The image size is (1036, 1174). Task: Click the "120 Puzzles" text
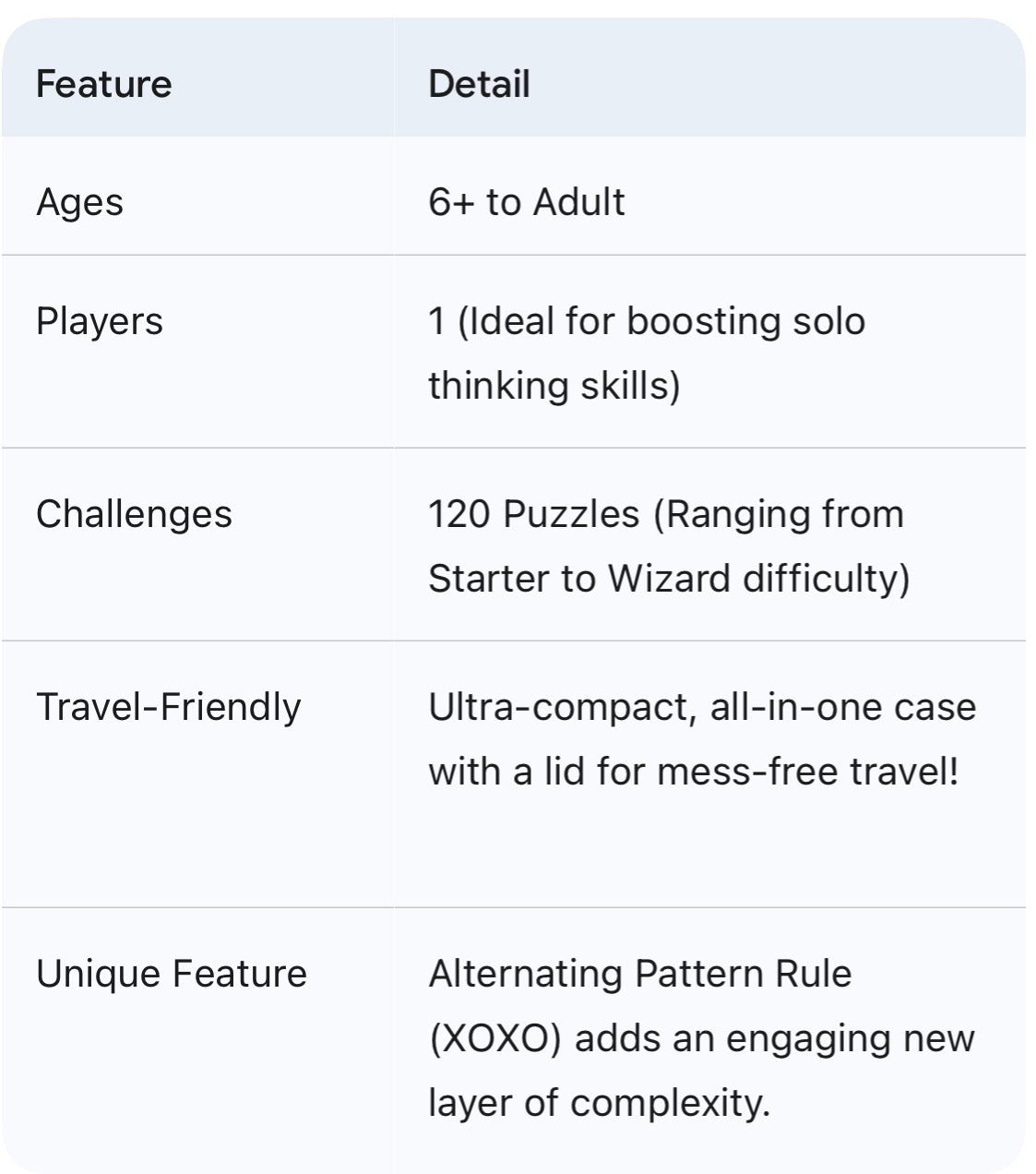click(533, 514)
